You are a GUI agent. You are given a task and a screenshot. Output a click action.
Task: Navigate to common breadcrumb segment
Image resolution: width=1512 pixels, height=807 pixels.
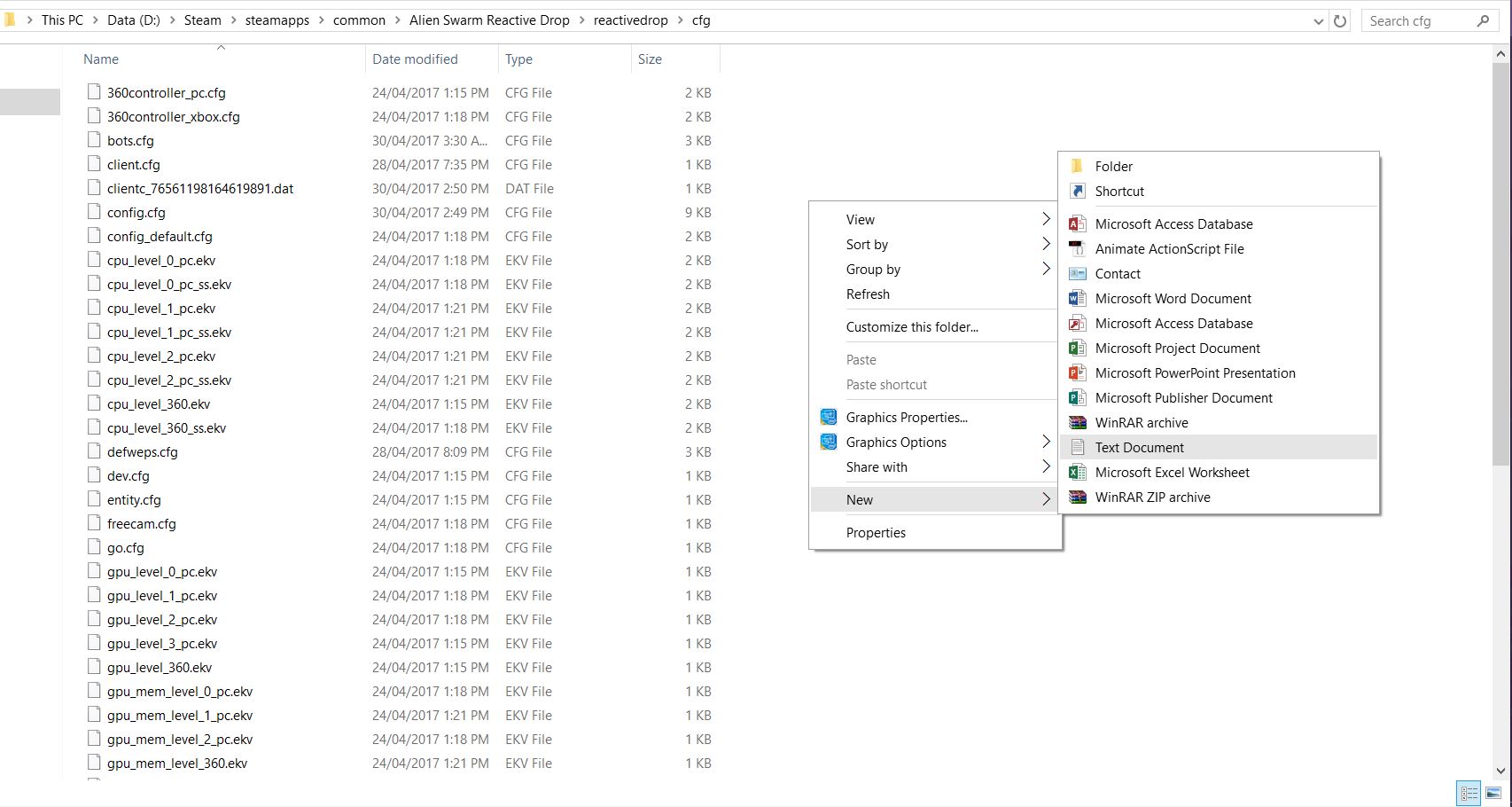tap(359, 20)
